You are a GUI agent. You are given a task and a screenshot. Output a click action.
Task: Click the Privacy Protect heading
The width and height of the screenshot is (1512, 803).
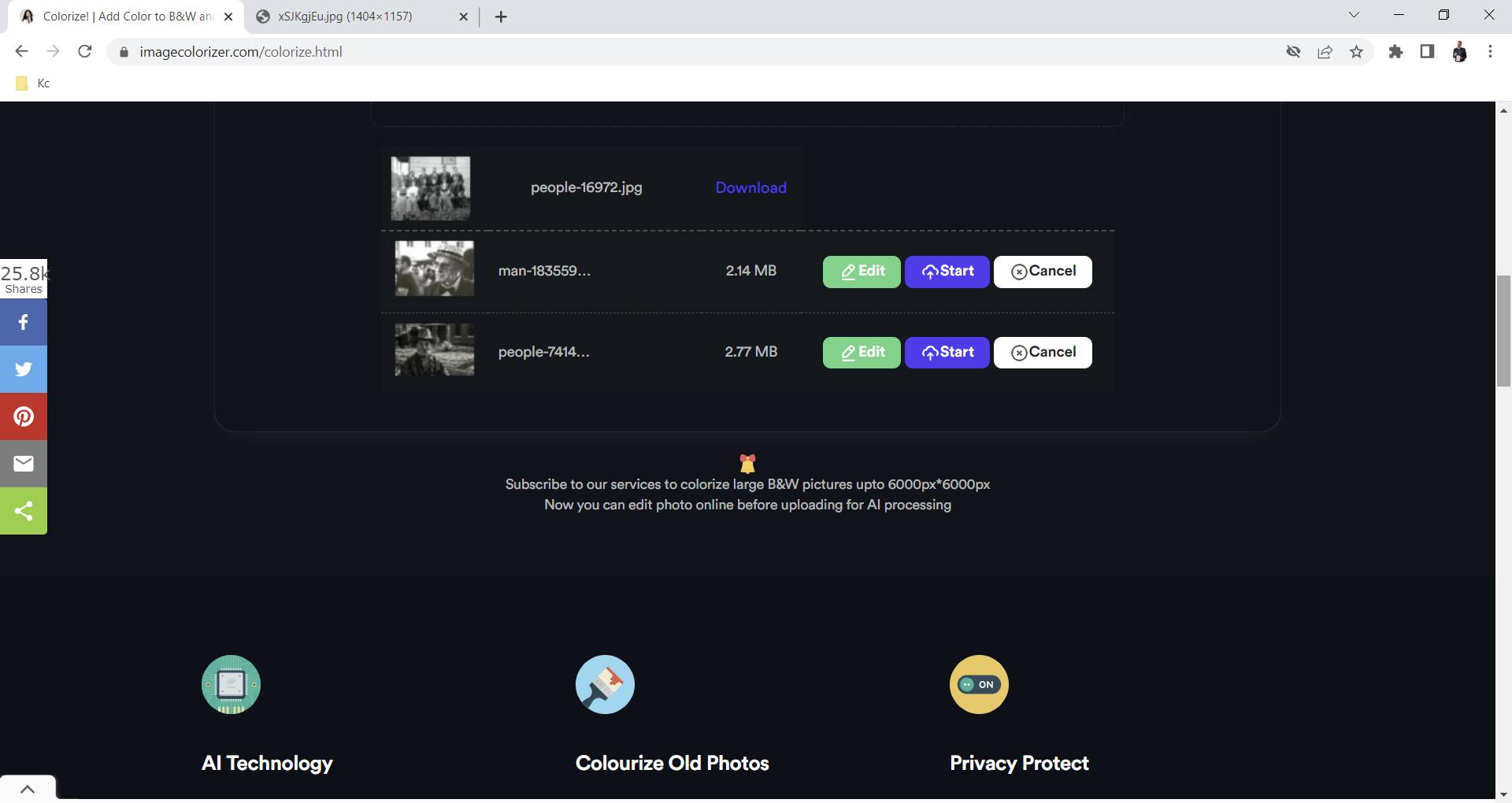coord(1019,764)
